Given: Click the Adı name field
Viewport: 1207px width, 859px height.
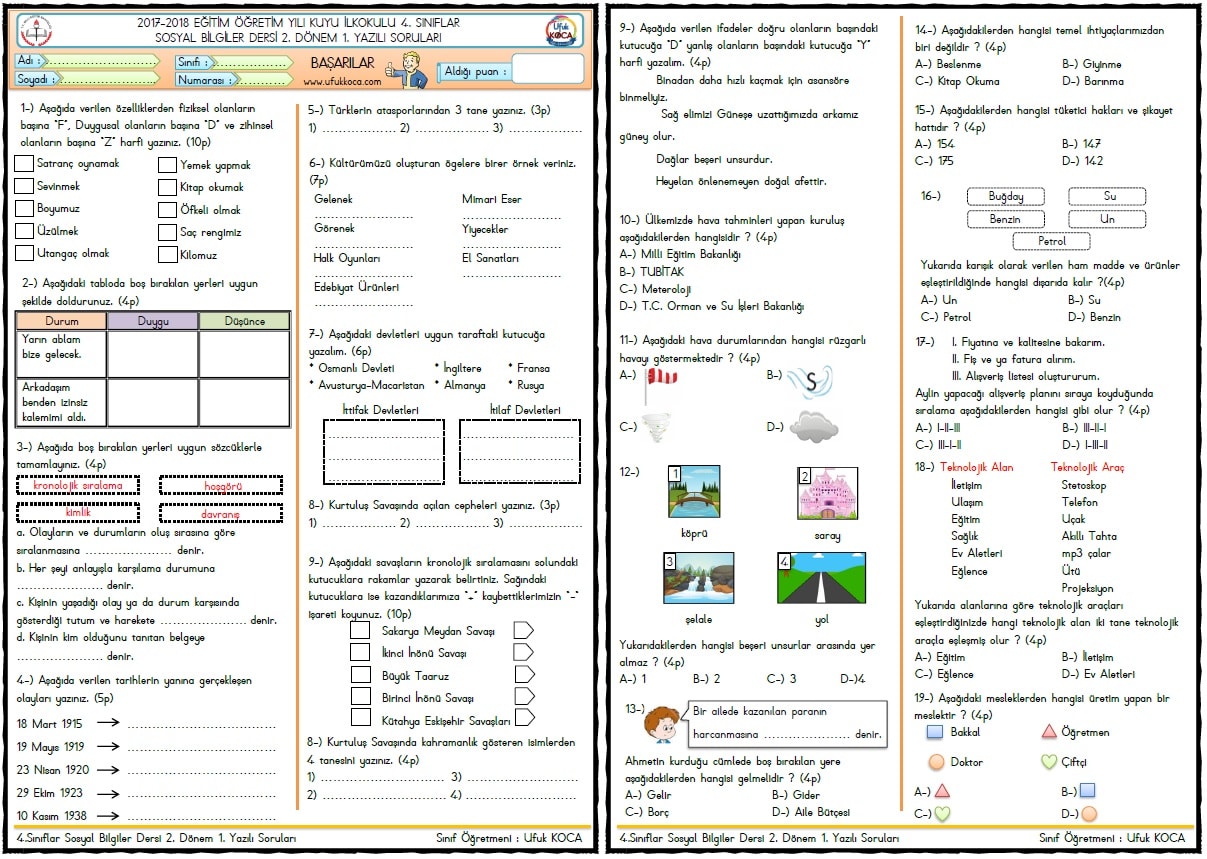Looking at the screenshot, I should (x=88, y=61).
